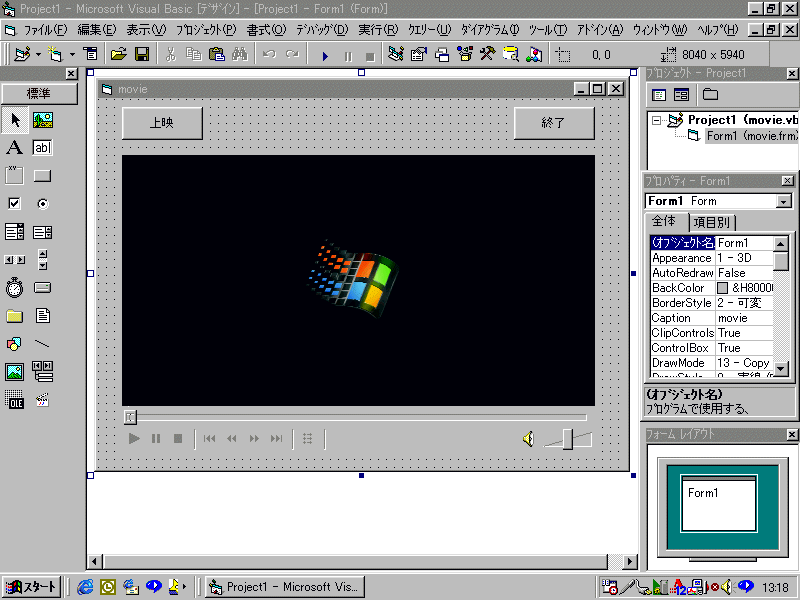Select Form1 (movie.frm) in the project tree
Image resolution: width=800 pixels, height=600 pixels.
coord(751,136)
